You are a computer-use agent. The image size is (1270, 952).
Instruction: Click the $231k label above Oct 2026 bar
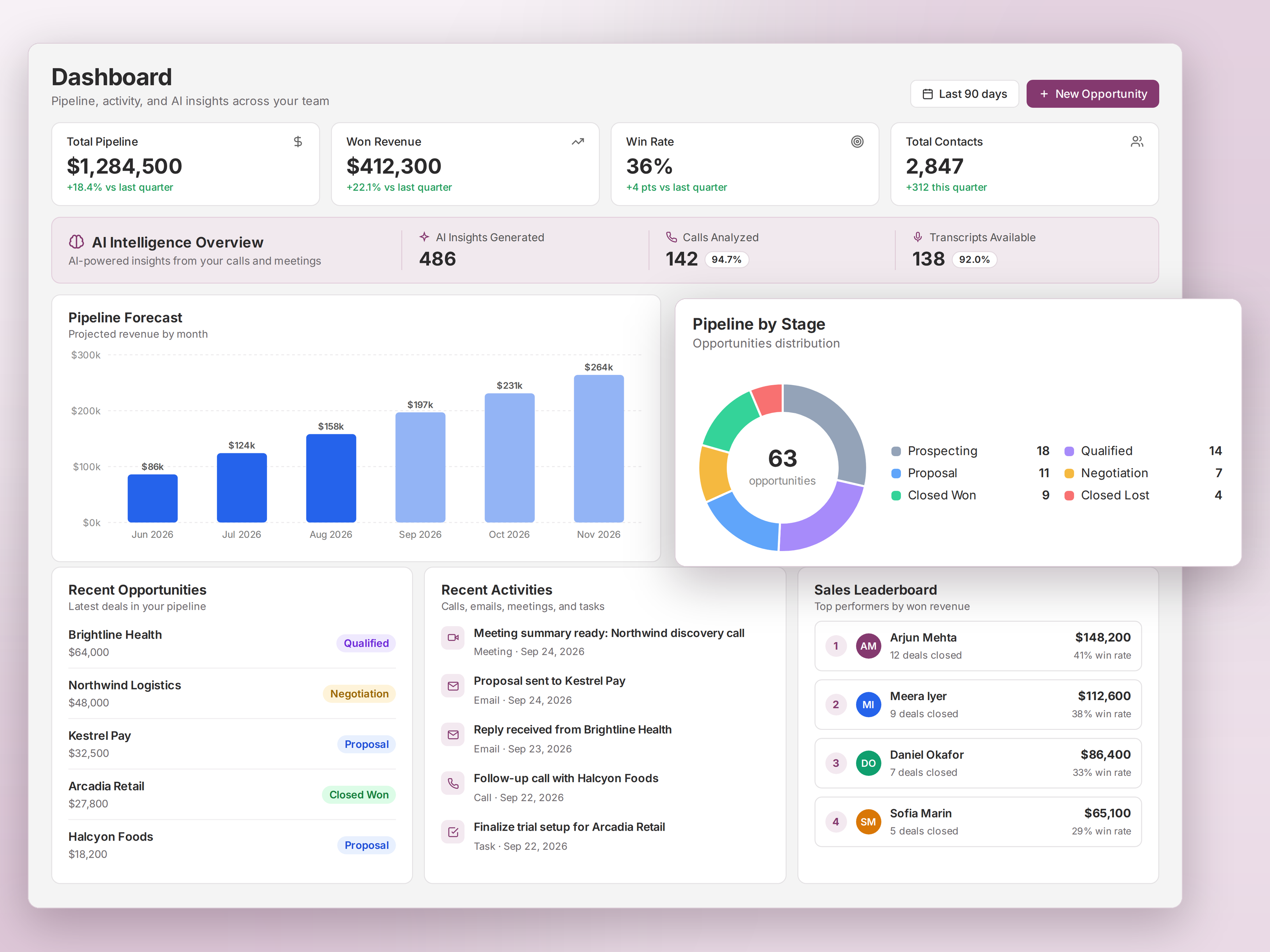510,386
